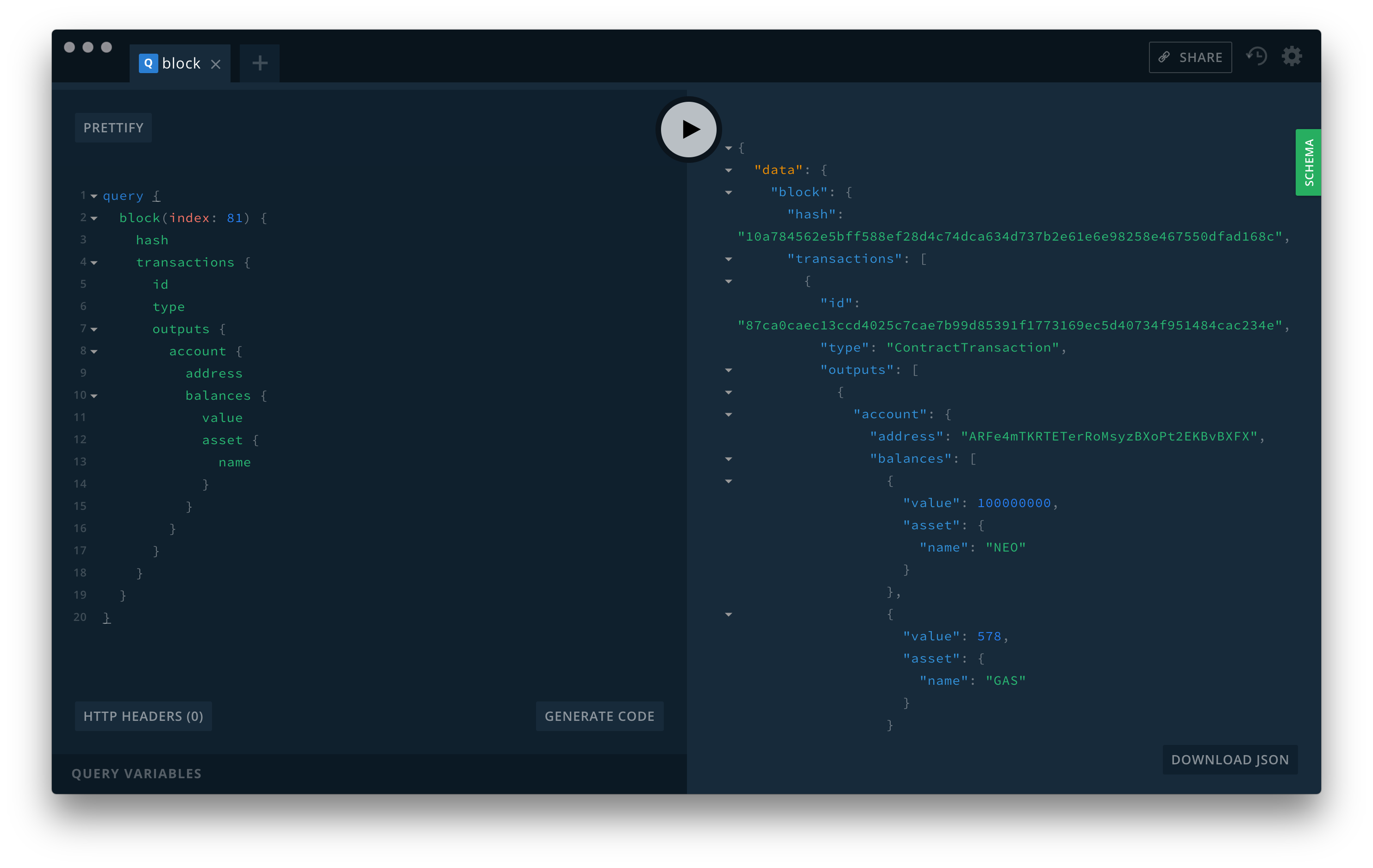Screen dimensions: 1373x868
Task: Click the value 100000000 in the response
Action: click(x=1013, y=502)
